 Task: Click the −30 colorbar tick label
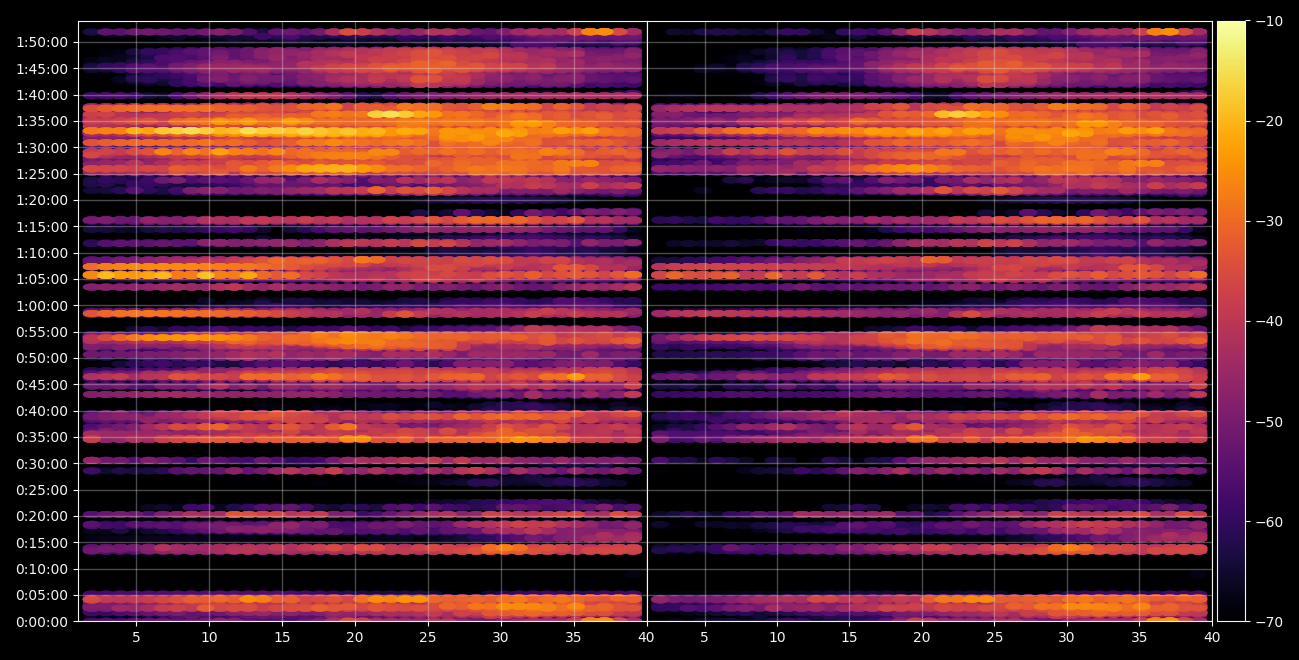click(1269, 221)
